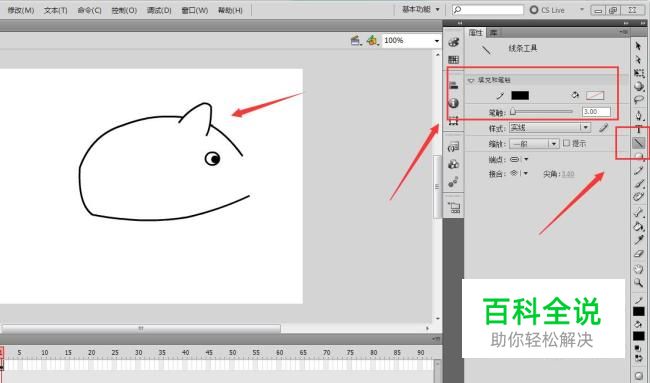This screenshot has height=383, width=650.
Task: Collapse the 填充和笔触 section
Action: pyautogui.click(x=471, y=80)
